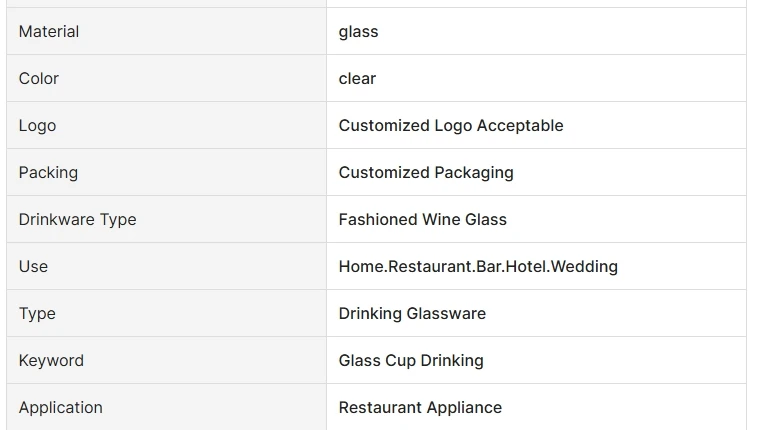This screenshot has width=761, height=430.
Task: Select the 'Customized Packaging' value
Action: point(426,173)
